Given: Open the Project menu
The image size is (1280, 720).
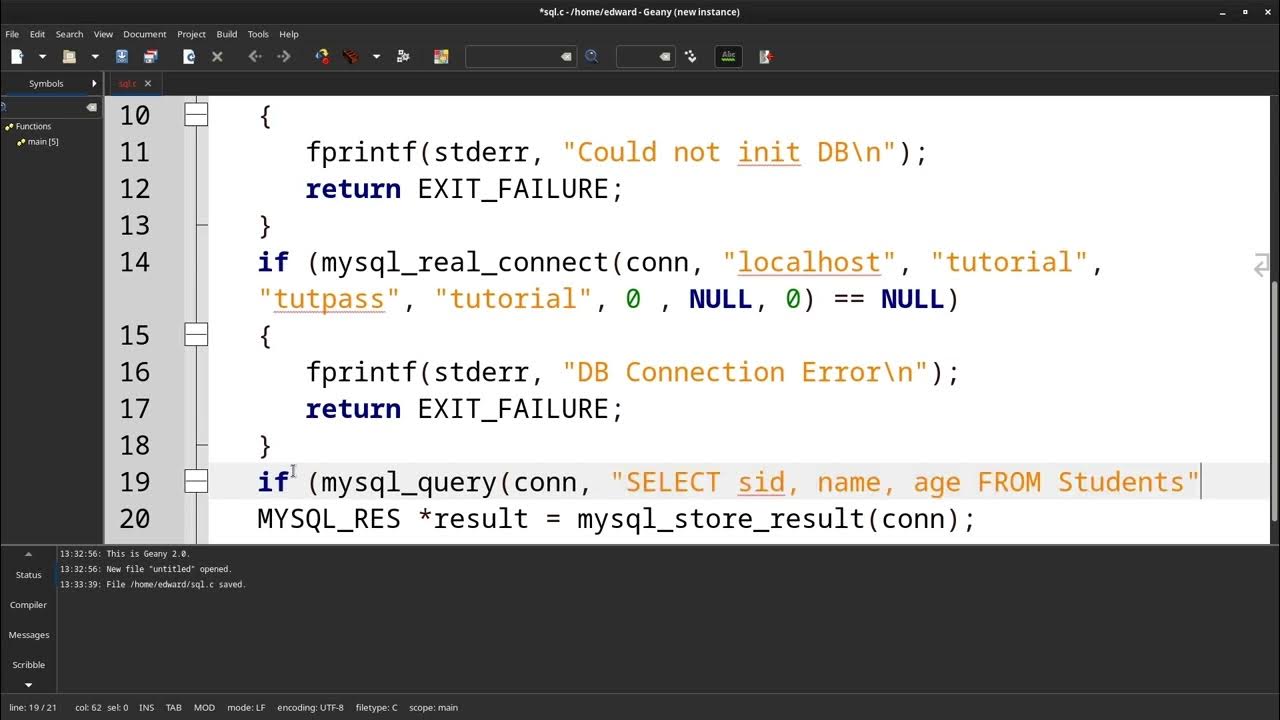Looking at the screenshot, I should [191, 34].
